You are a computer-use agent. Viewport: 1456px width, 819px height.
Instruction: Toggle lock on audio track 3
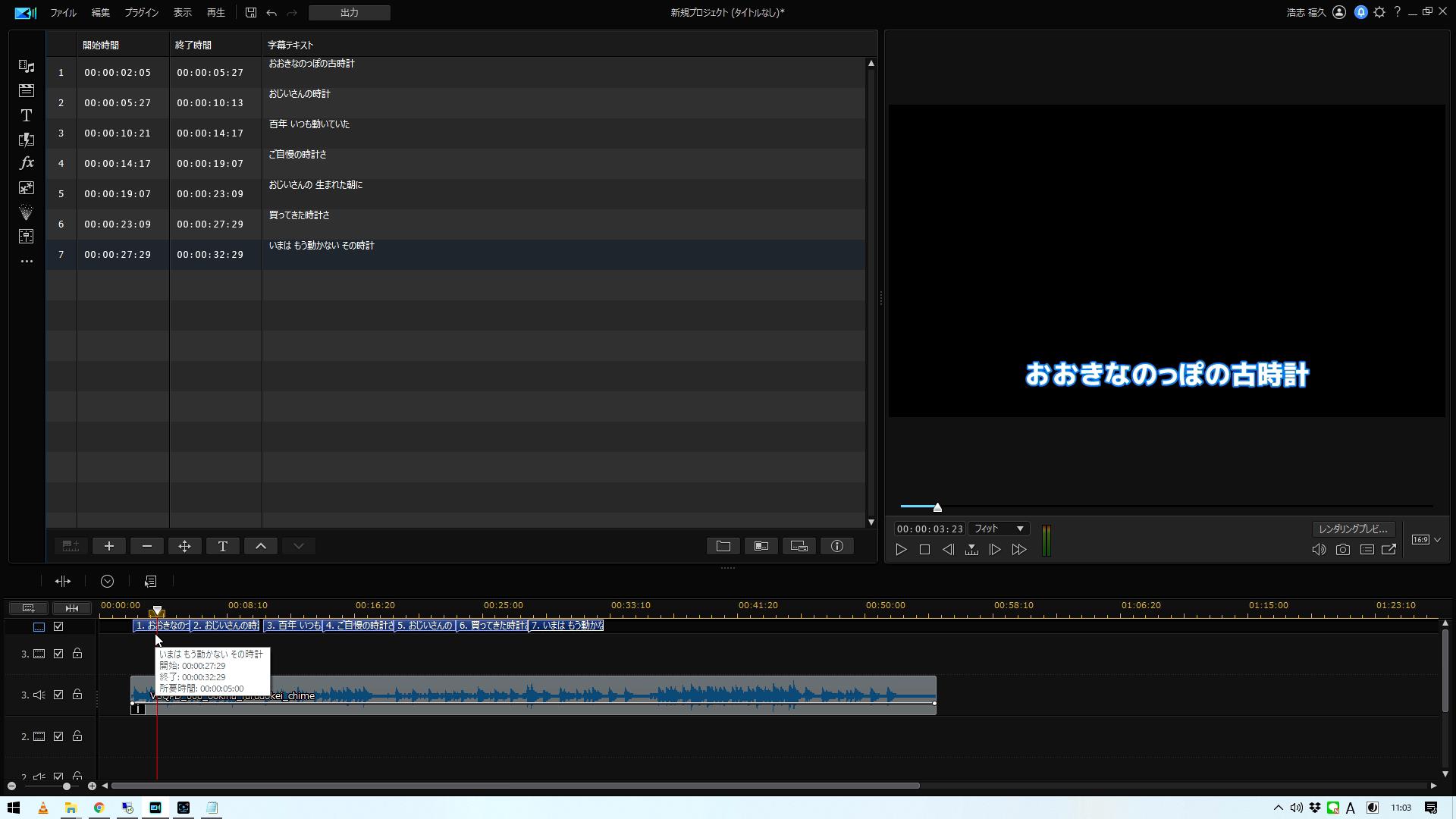click(x=77, y=695)
